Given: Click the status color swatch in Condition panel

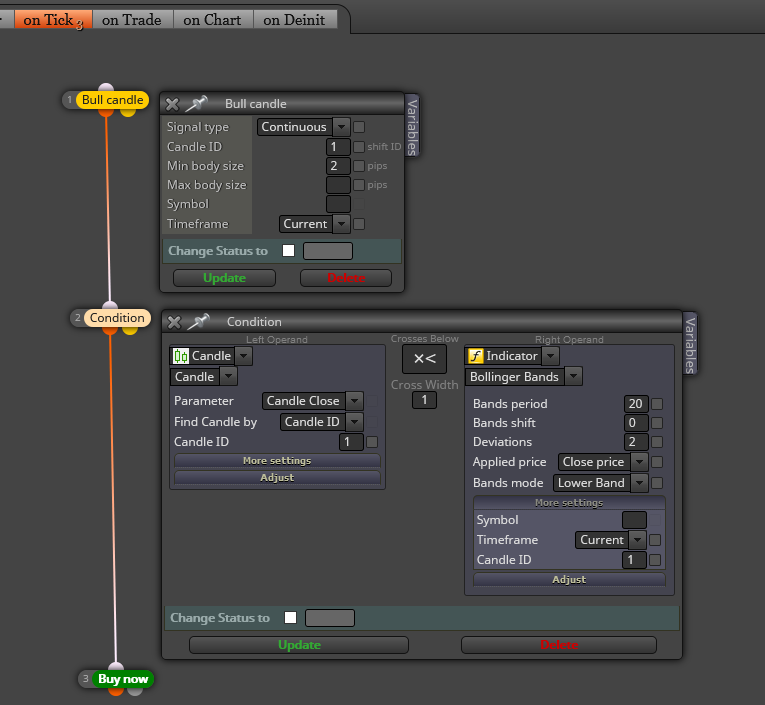Looking at the screenshot, I should 330,618.
